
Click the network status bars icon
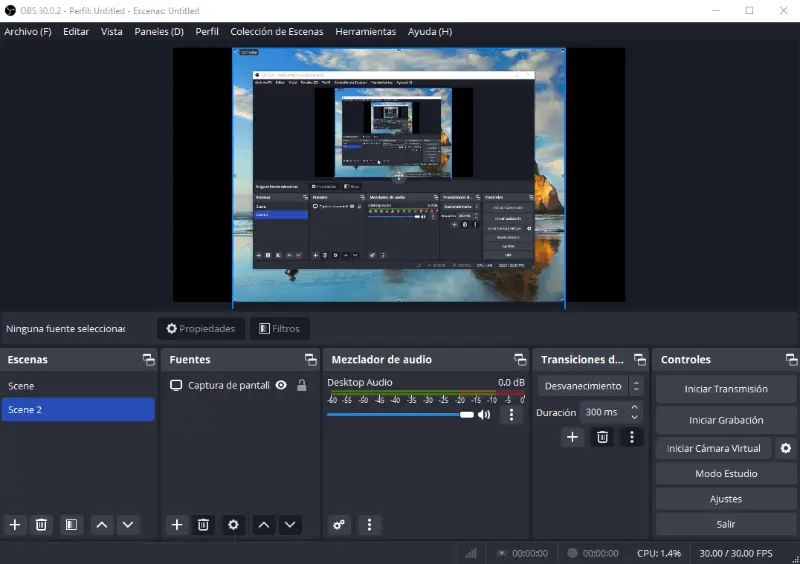(471, 553)
